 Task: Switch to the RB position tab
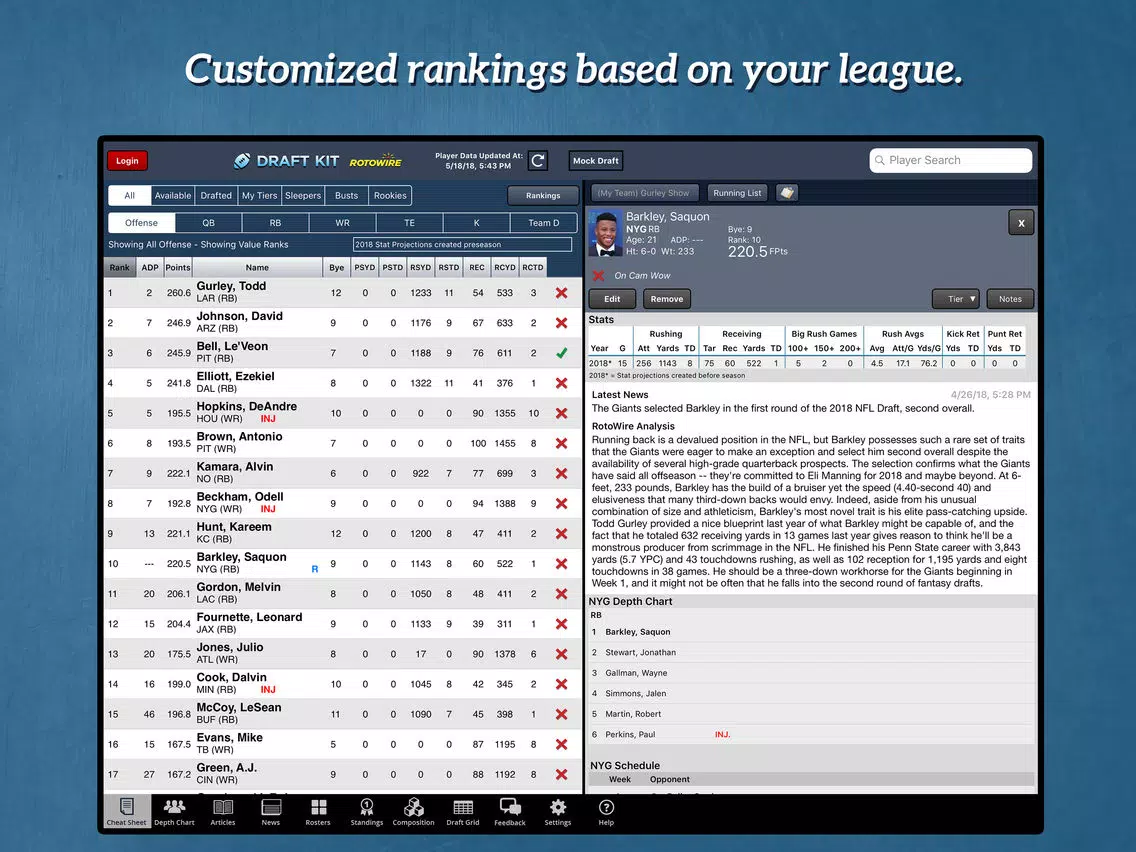(275, 223)
